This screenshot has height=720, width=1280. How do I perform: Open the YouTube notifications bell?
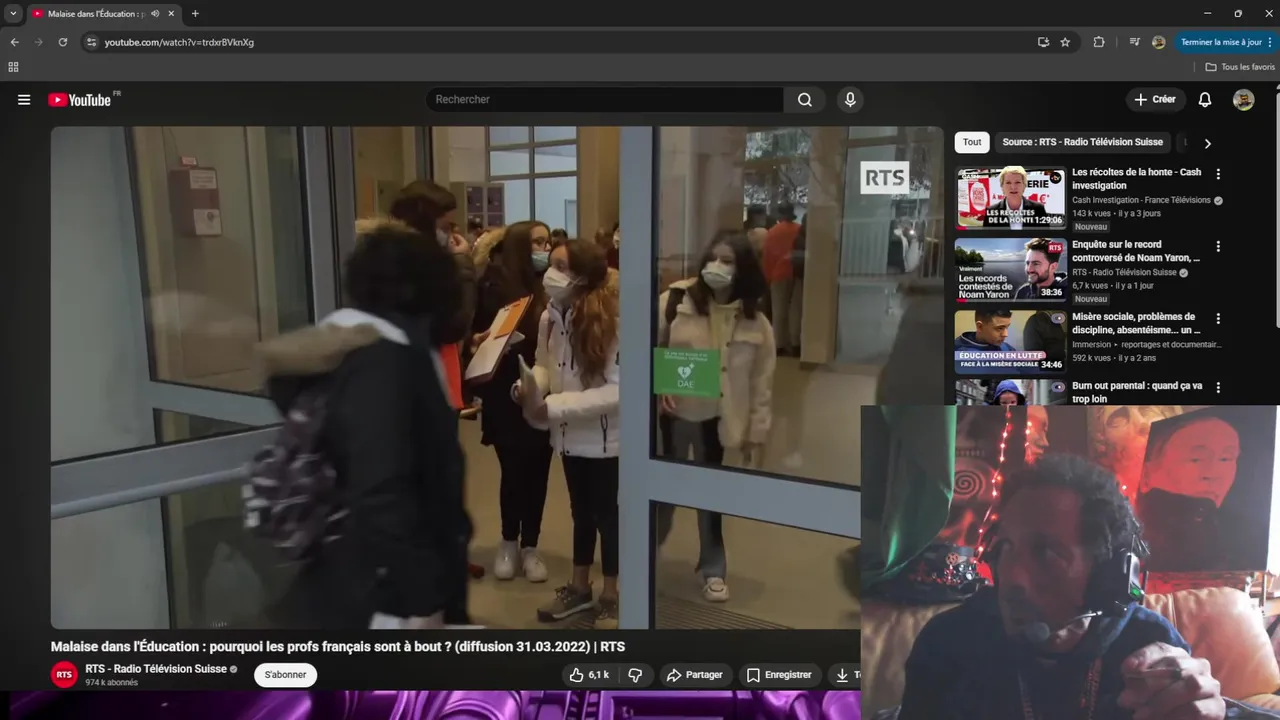click(x=1205, y=100)
